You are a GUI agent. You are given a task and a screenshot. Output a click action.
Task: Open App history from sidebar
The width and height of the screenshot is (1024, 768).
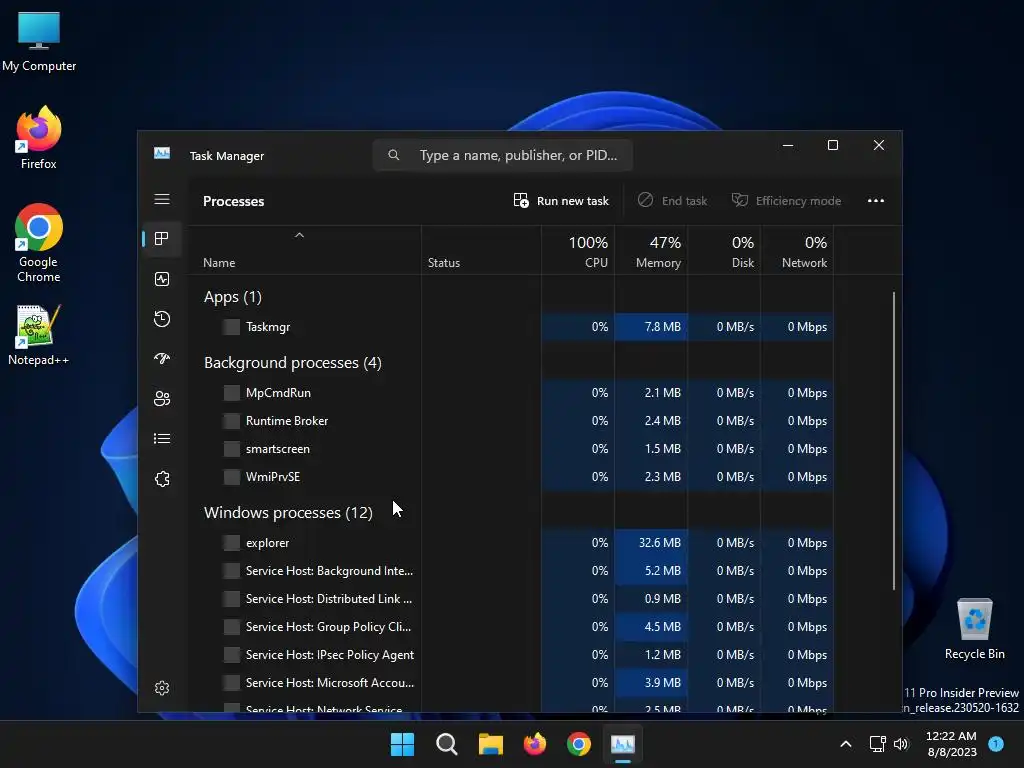[162, 319]
